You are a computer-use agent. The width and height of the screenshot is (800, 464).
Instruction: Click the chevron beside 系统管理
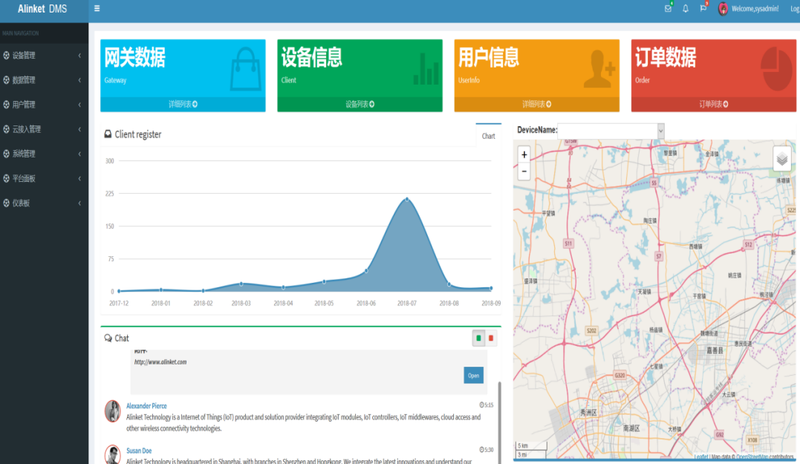[80, 153]
